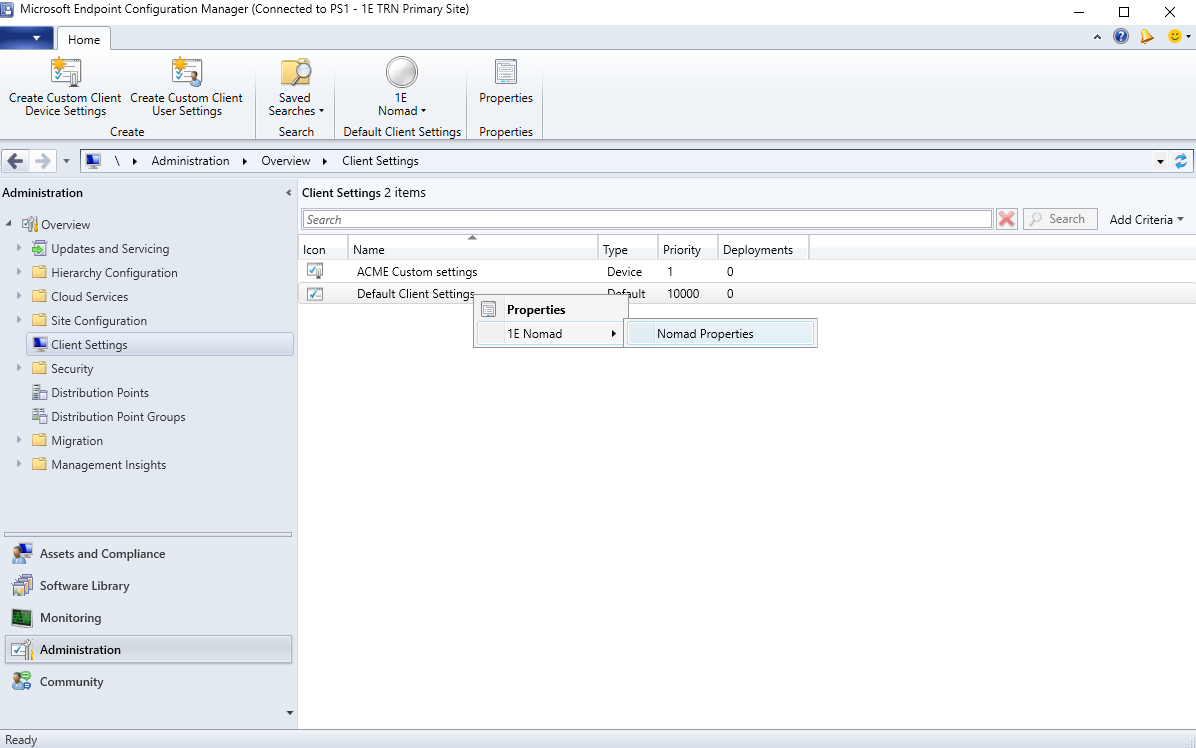The width and height of the screenshot is (1196, 748).
Task: Click Client Settings in the breadcrumb
Action: (x=380, y=161)
